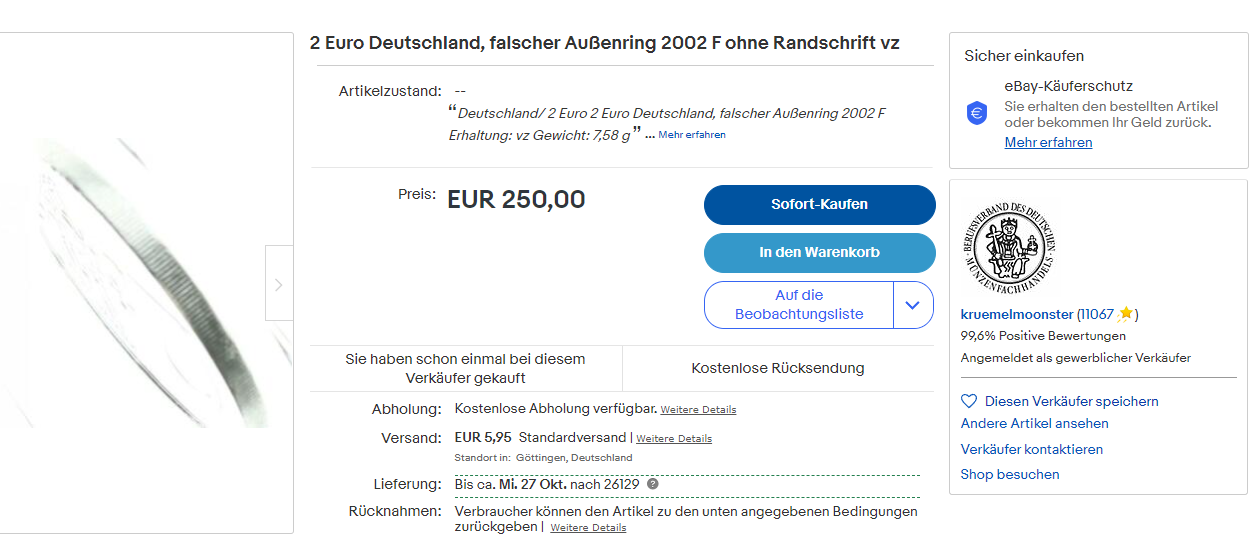Click the eBay buyer protection shield icon
Screen dimensions: 1254x534
click(x=977, y=113)
